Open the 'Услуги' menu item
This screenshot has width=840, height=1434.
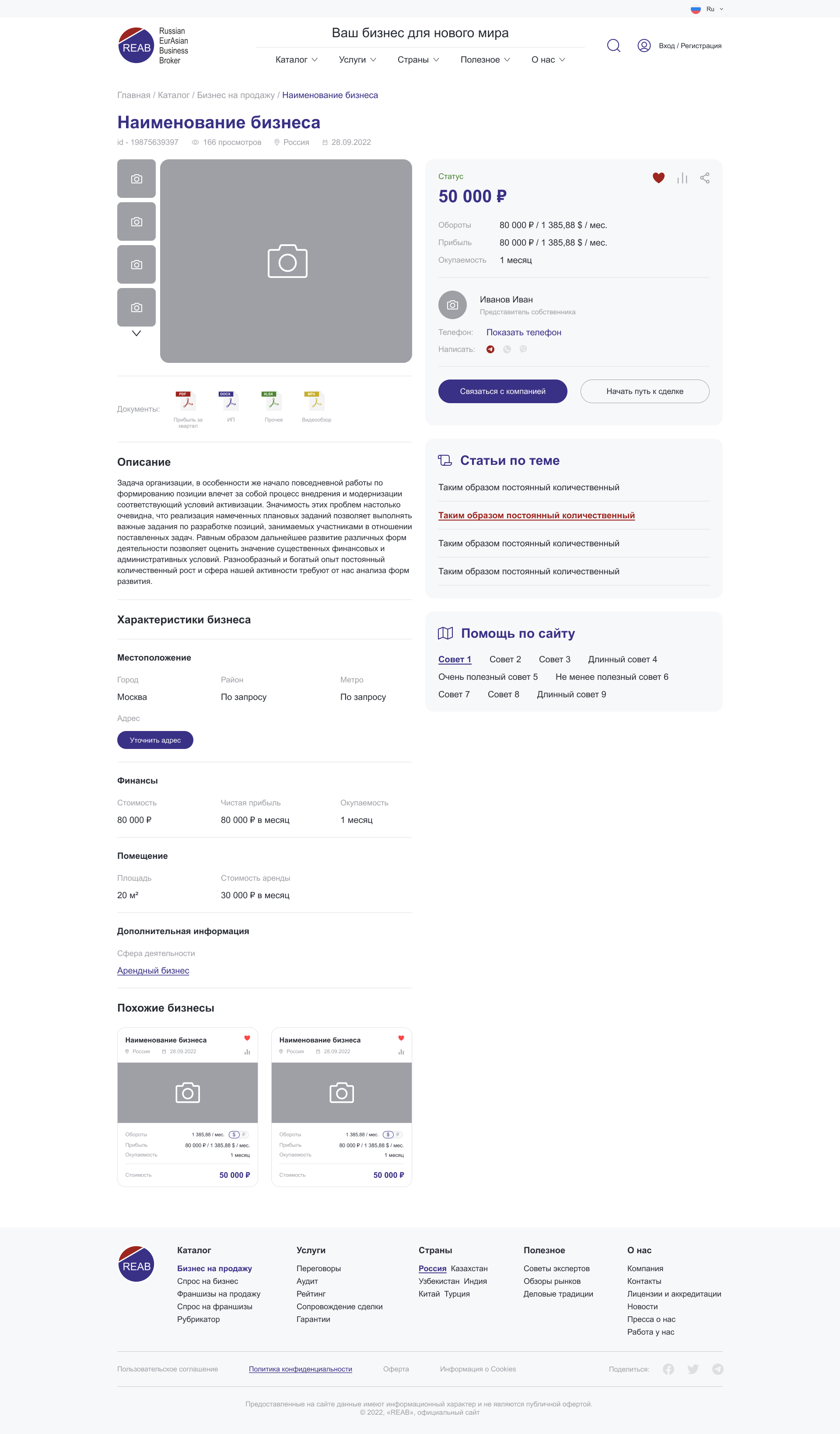[x=357, y=60]
